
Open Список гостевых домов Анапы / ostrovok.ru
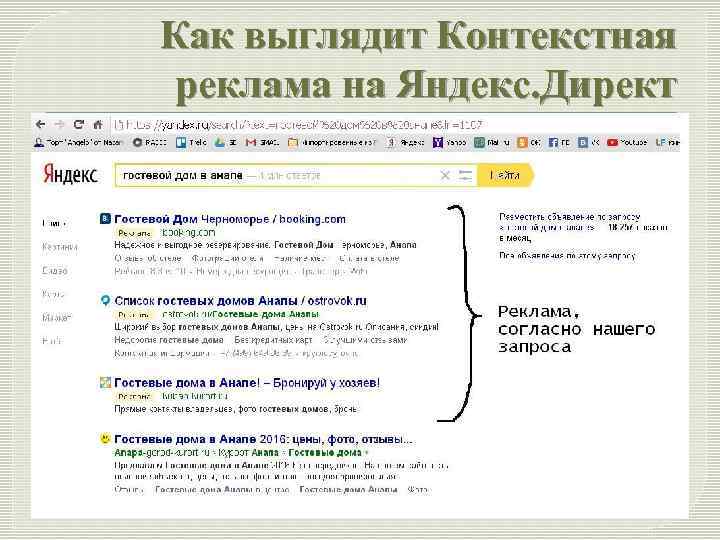pyautogui.click(x=241, y=301)
